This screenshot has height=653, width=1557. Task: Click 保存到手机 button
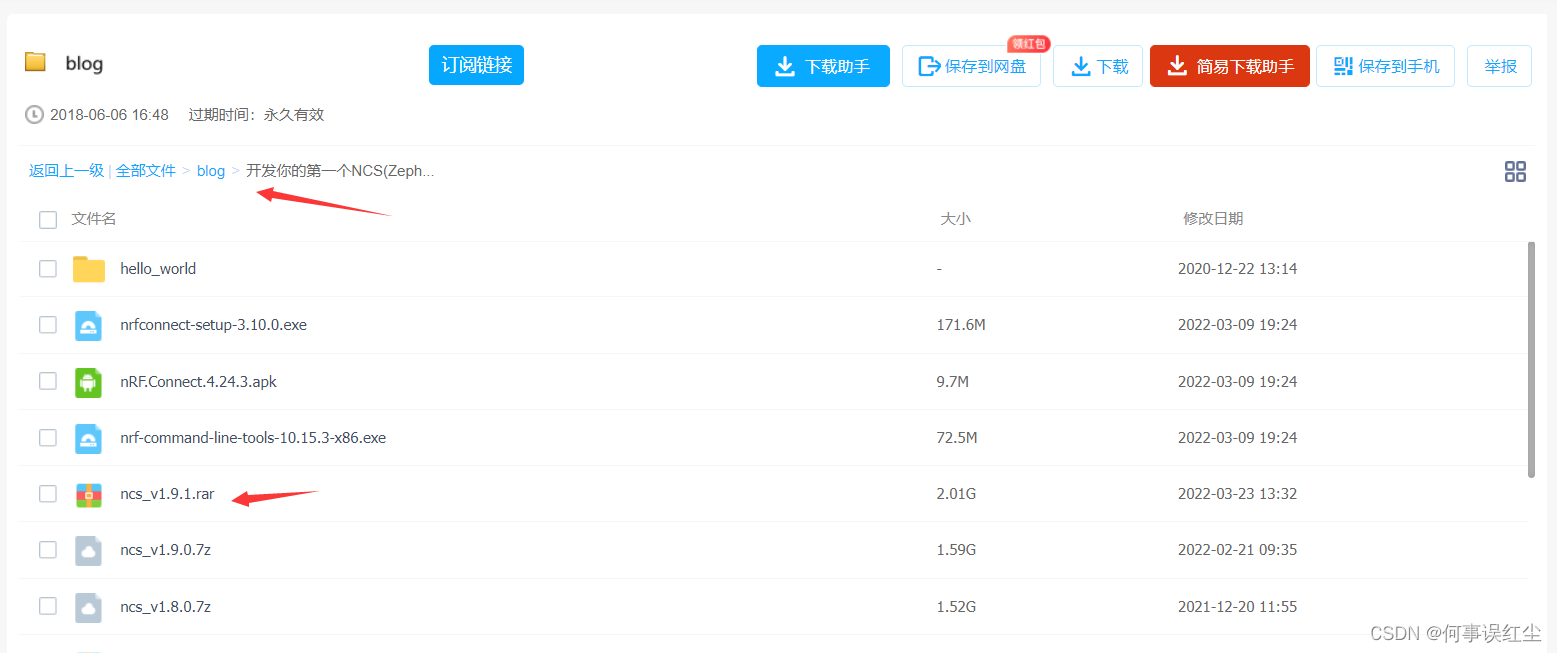point(1385,66)
